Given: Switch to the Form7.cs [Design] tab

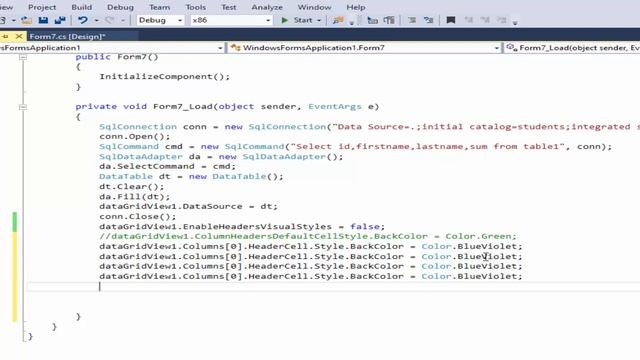Looking at the screenshot, I should (67, 36).
